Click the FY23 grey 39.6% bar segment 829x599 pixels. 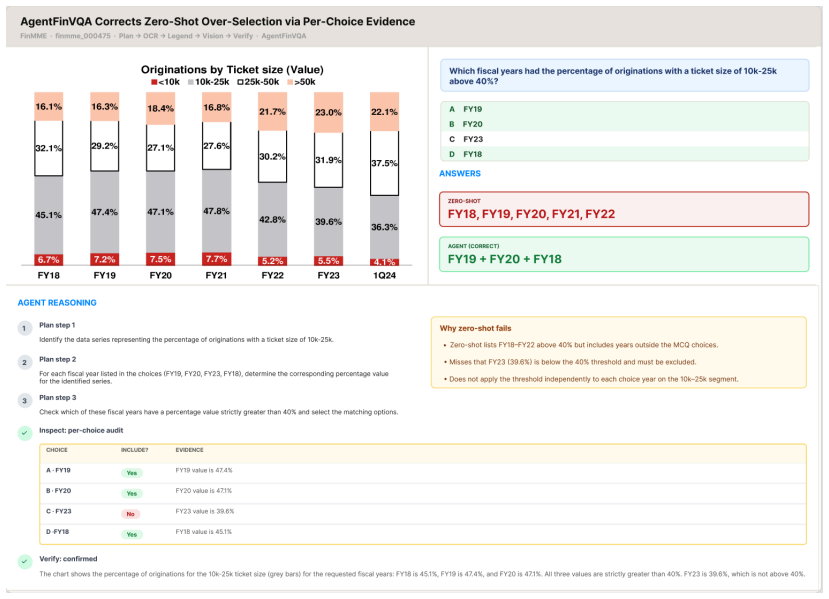(x=328, y=222)
